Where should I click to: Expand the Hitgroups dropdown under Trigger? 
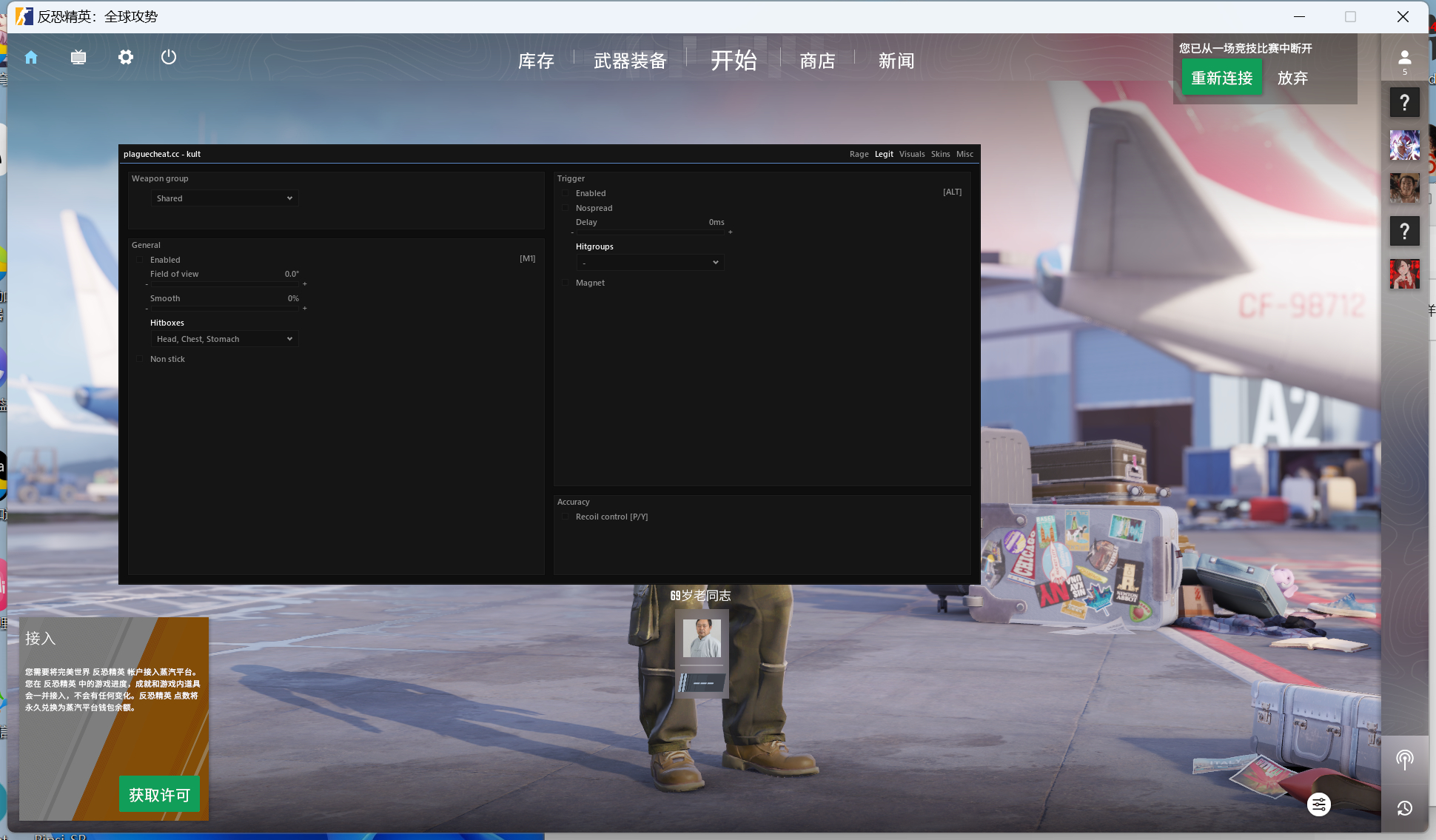coord(649,261)
